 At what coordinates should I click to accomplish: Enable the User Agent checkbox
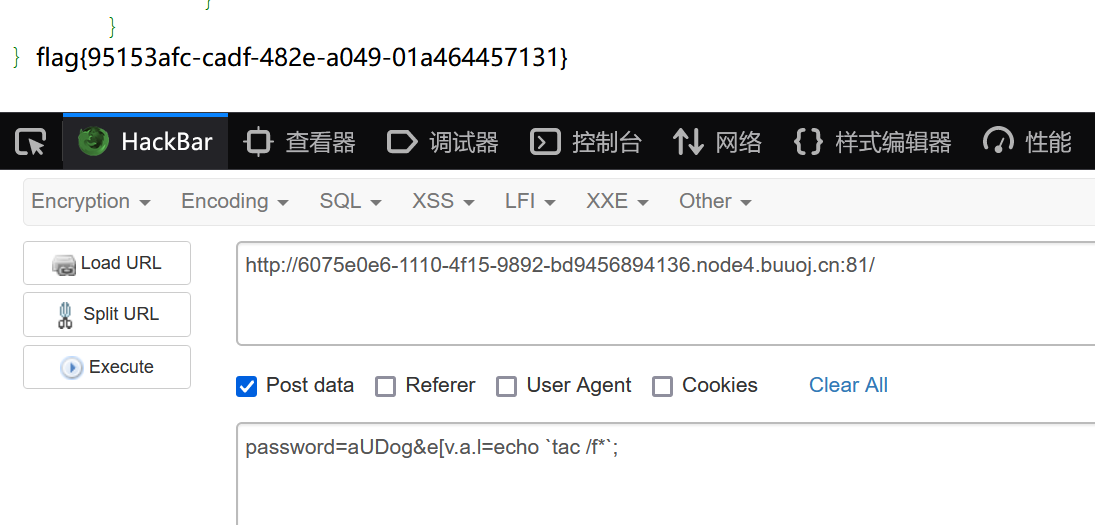coord(507,386)
